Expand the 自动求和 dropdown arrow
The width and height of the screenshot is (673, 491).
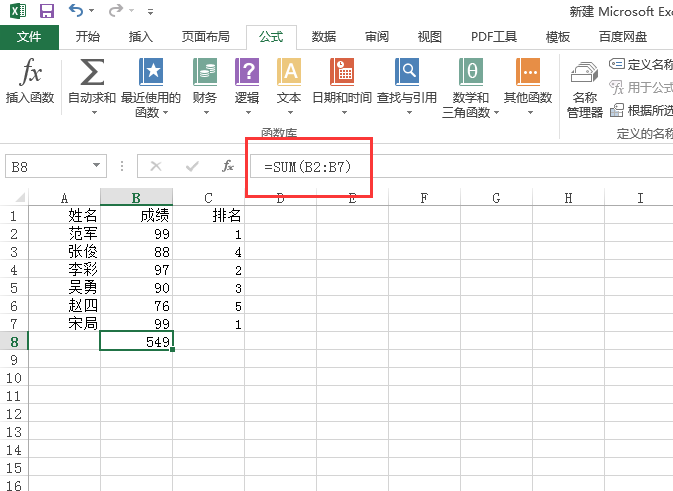pyautogui.click(x=94, y=112)
